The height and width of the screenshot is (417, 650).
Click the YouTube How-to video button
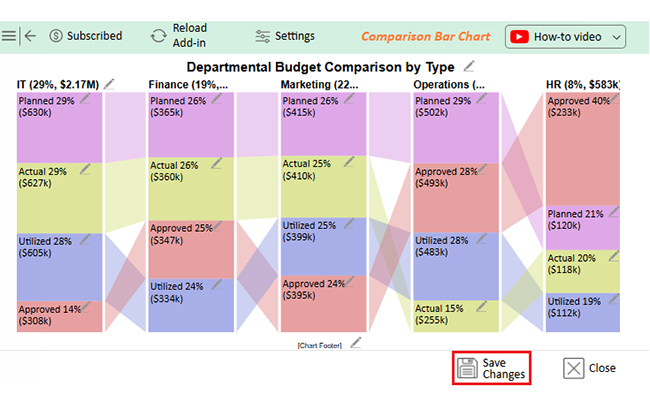tap(565, 37)
